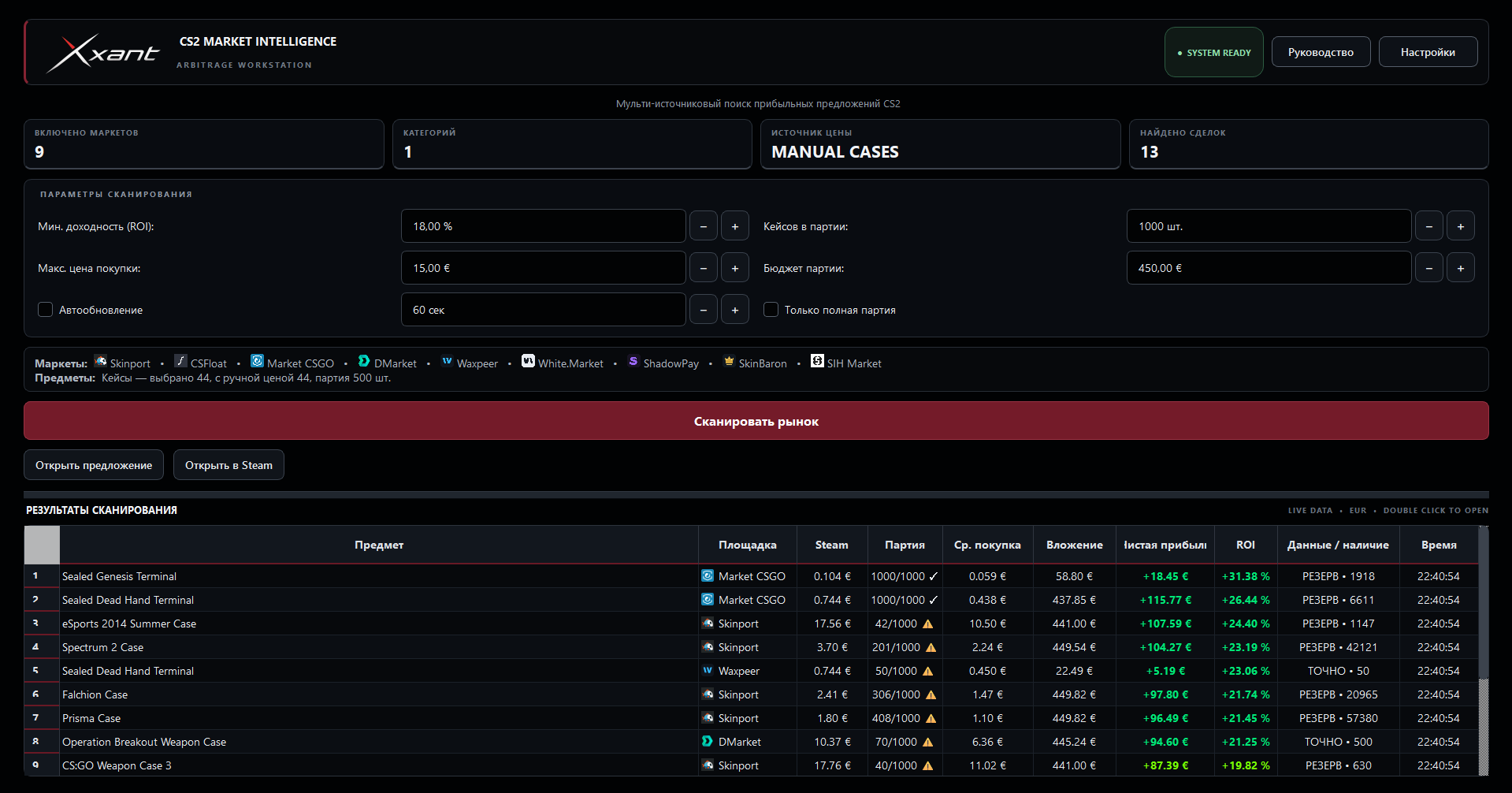This screenshot has height=793, width=1512.
Task: Click the SIH Market icon
Action: click(818, 361)
